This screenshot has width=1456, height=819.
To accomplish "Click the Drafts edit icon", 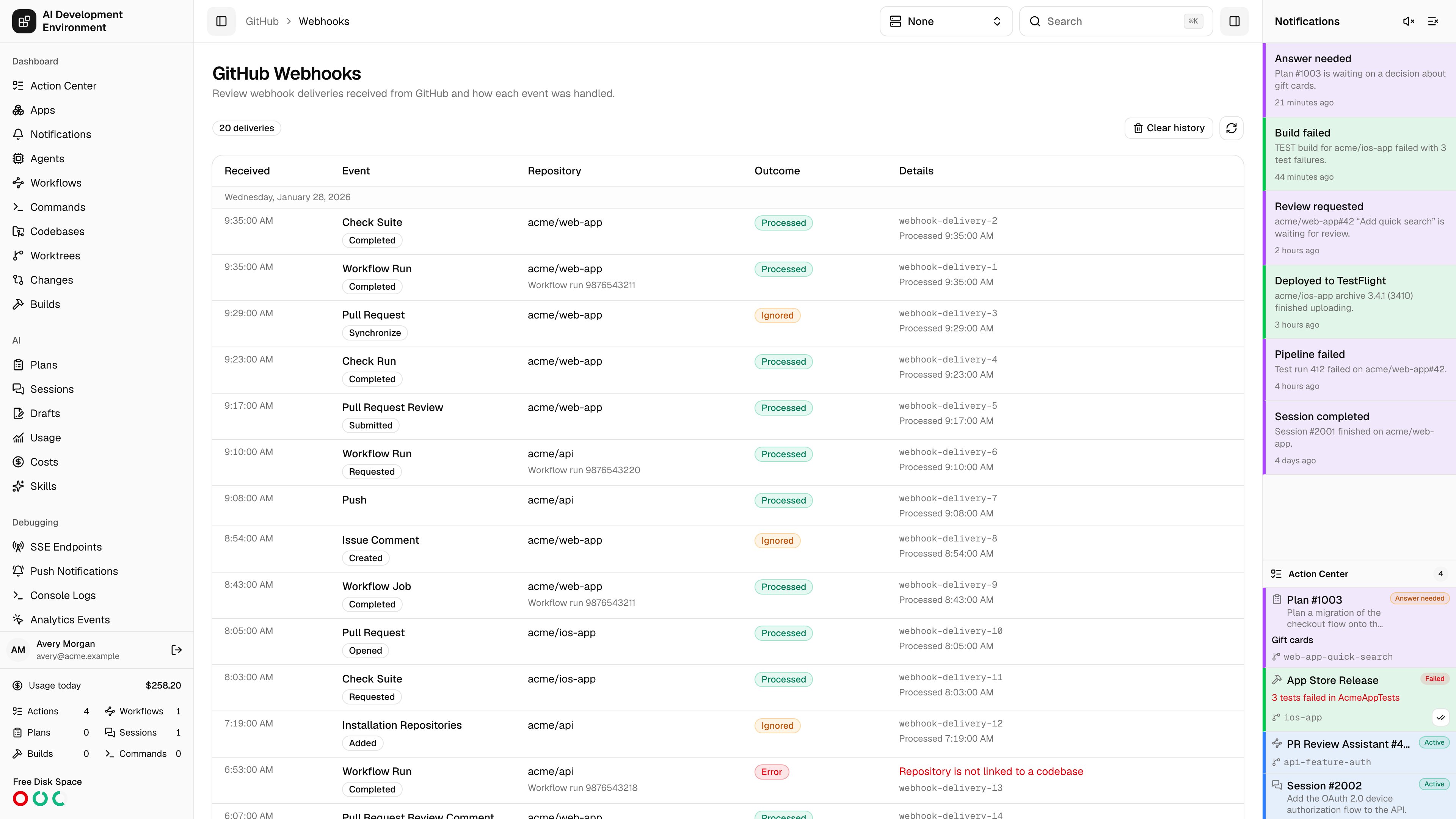I will tap(18, 414).
